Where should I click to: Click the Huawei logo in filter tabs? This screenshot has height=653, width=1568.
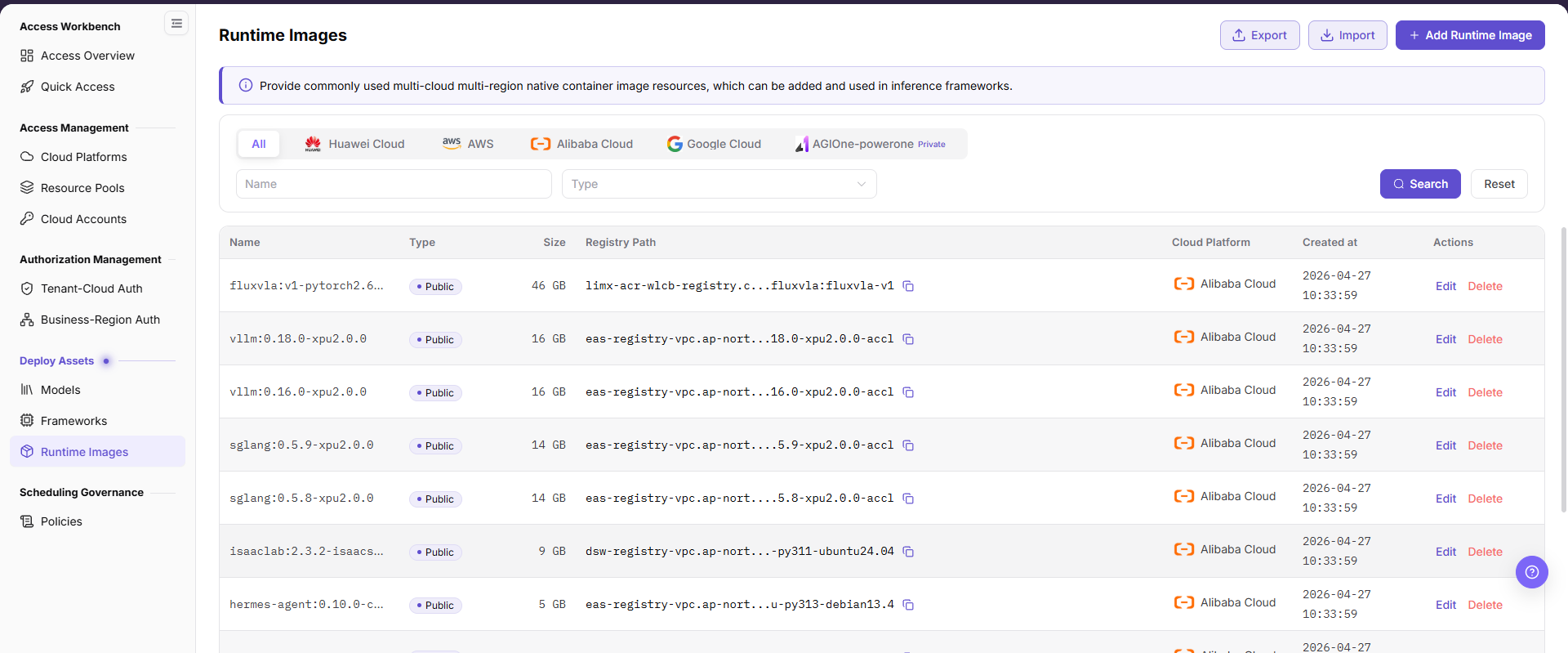tap(313, 144)
